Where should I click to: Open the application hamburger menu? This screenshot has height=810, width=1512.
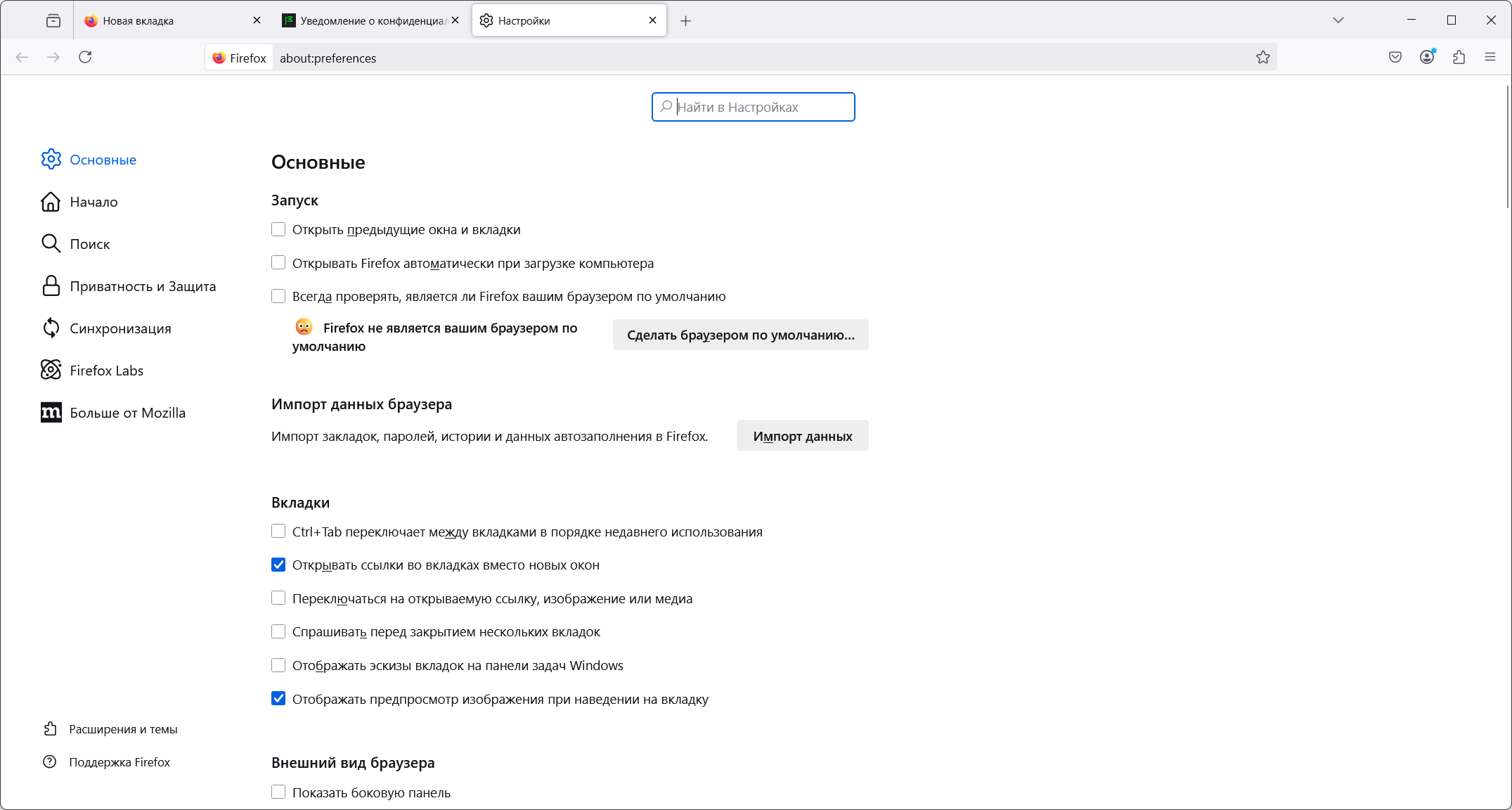click(1490, 57)
